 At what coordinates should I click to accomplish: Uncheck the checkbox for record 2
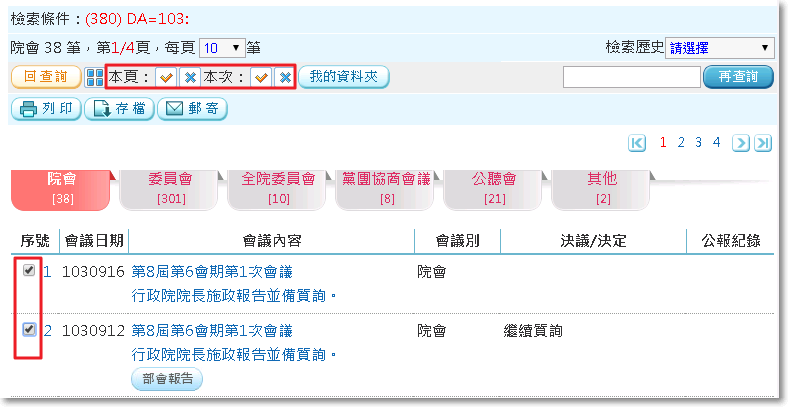point(29,329)
